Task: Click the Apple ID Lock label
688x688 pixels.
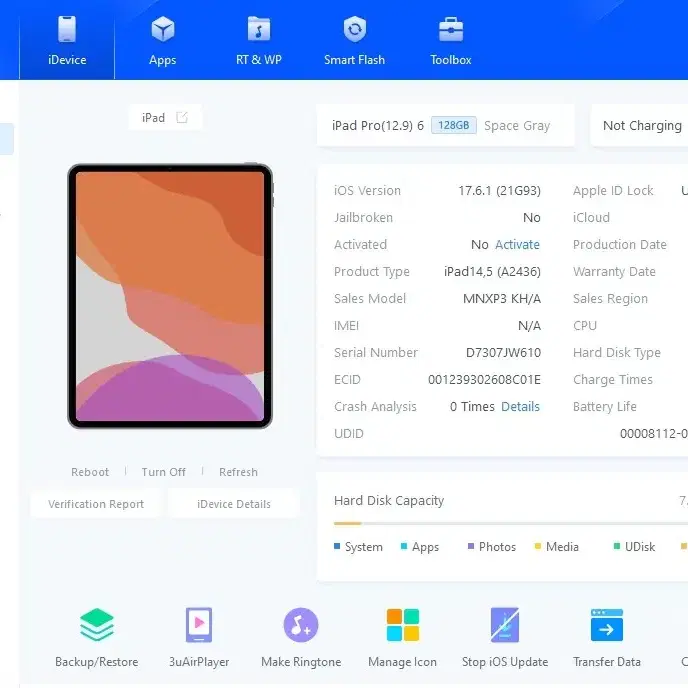Action: (613, 191)
